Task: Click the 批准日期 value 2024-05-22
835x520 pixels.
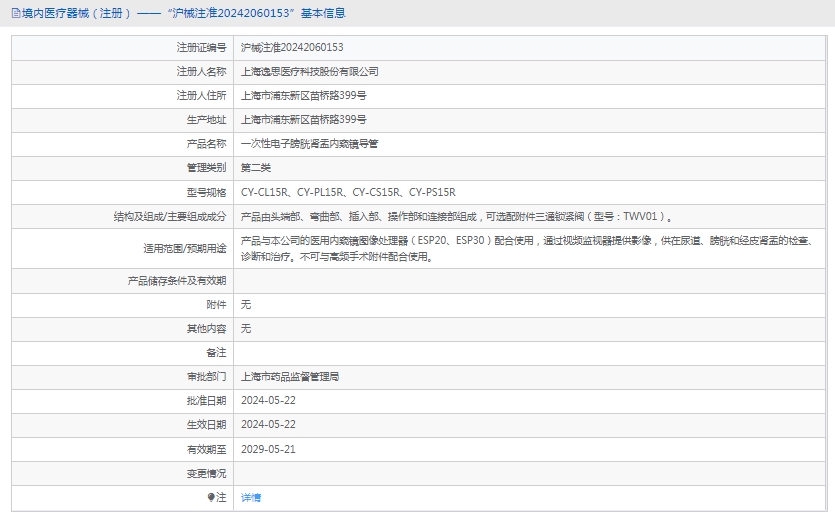Action: (268, 401)
